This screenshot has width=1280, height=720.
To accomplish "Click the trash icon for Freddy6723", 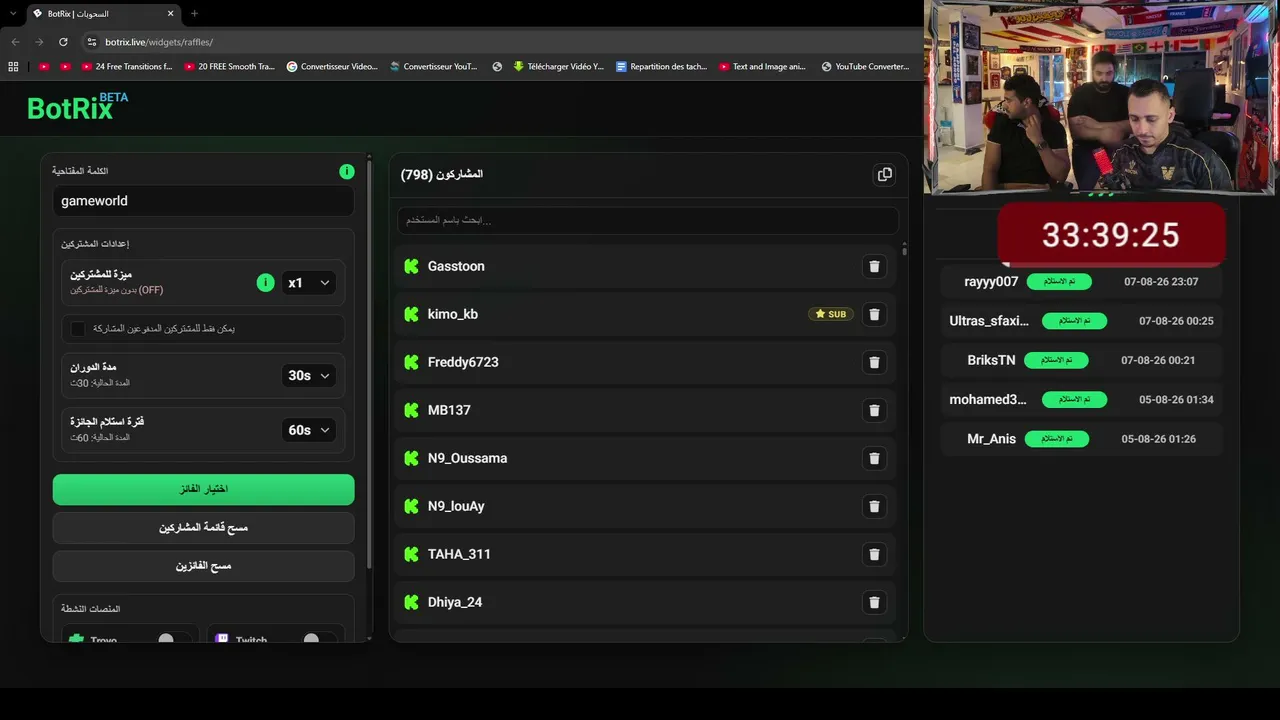I will (874, 362).
